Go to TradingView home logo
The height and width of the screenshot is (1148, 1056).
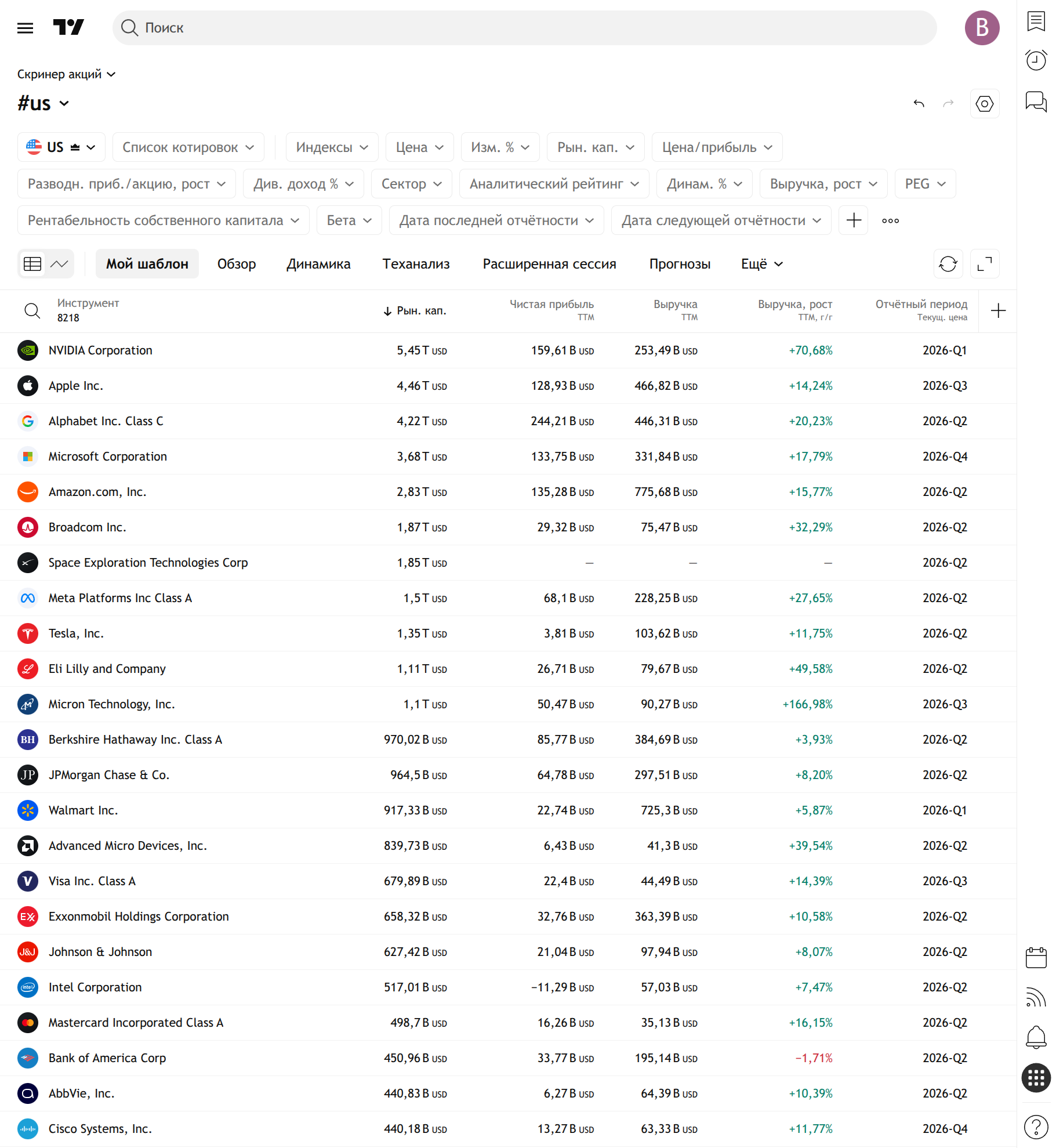(68, 27)
